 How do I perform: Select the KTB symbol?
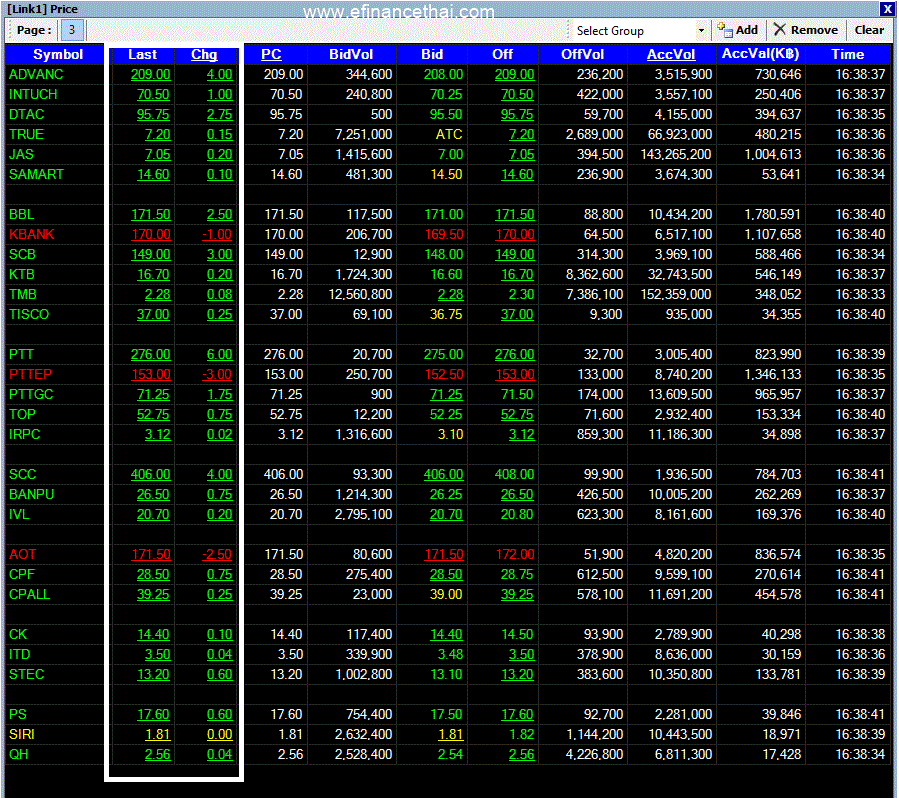[x=22, y=275]
